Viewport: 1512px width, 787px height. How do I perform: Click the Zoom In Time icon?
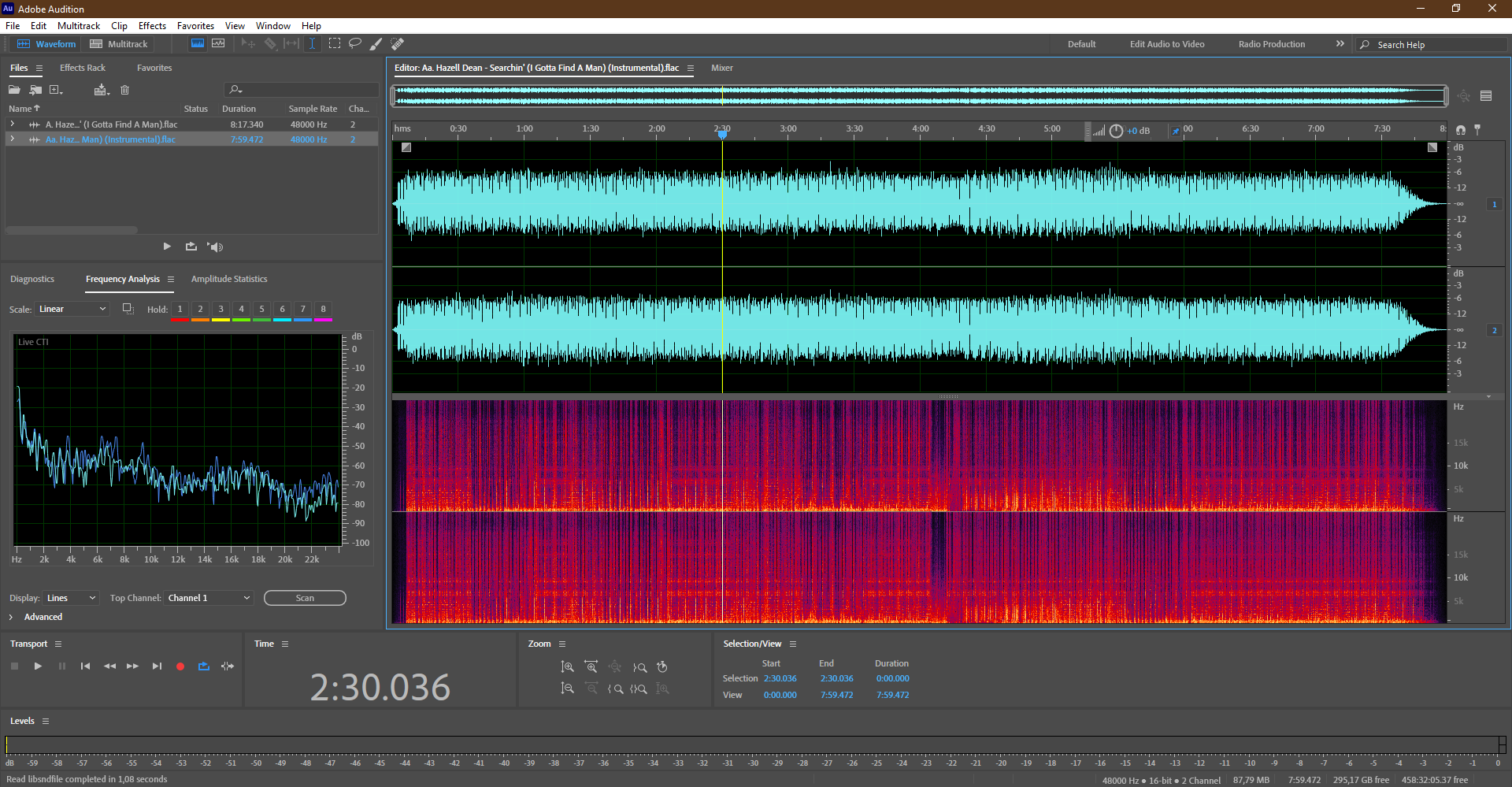591,667
